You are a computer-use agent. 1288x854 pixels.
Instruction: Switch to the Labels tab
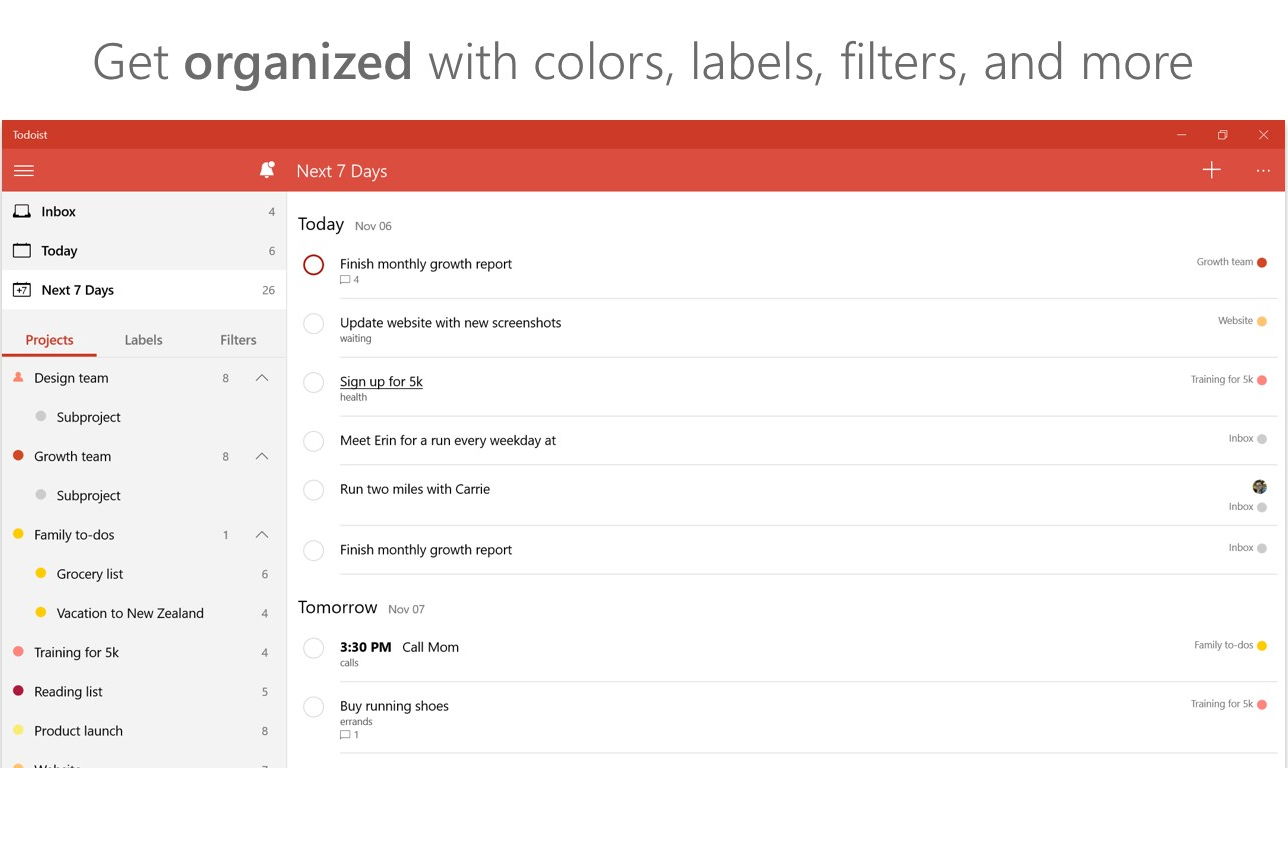(x=143, y=340)
